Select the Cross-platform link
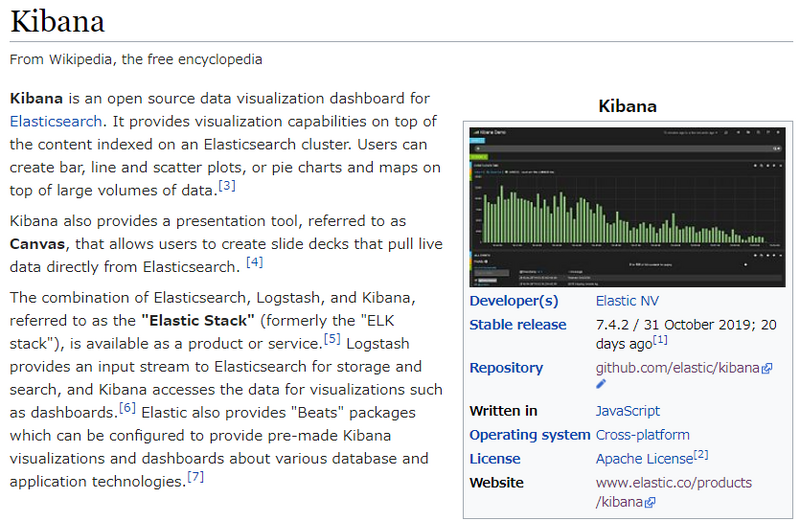The image size is (800, 521). pyautogui.click(x=642, y=435)
